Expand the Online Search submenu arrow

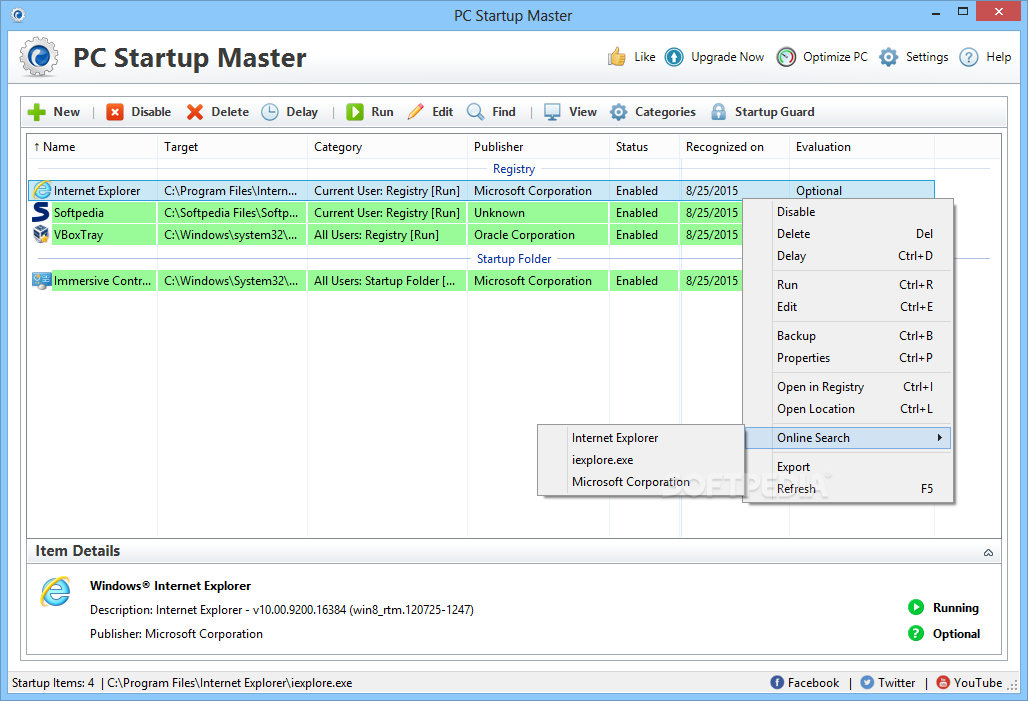click(x=939, y=437)
